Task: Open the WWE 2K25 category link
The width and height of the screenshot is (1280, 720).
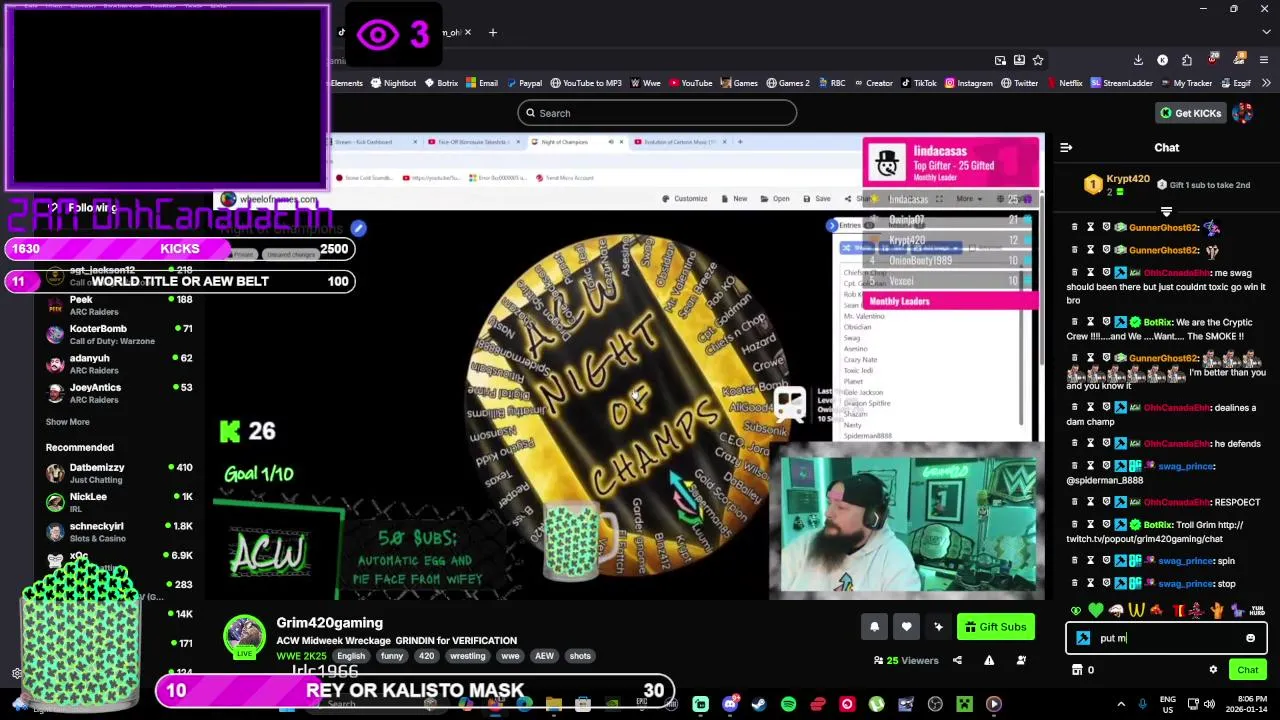Action: tap(301, 656)
